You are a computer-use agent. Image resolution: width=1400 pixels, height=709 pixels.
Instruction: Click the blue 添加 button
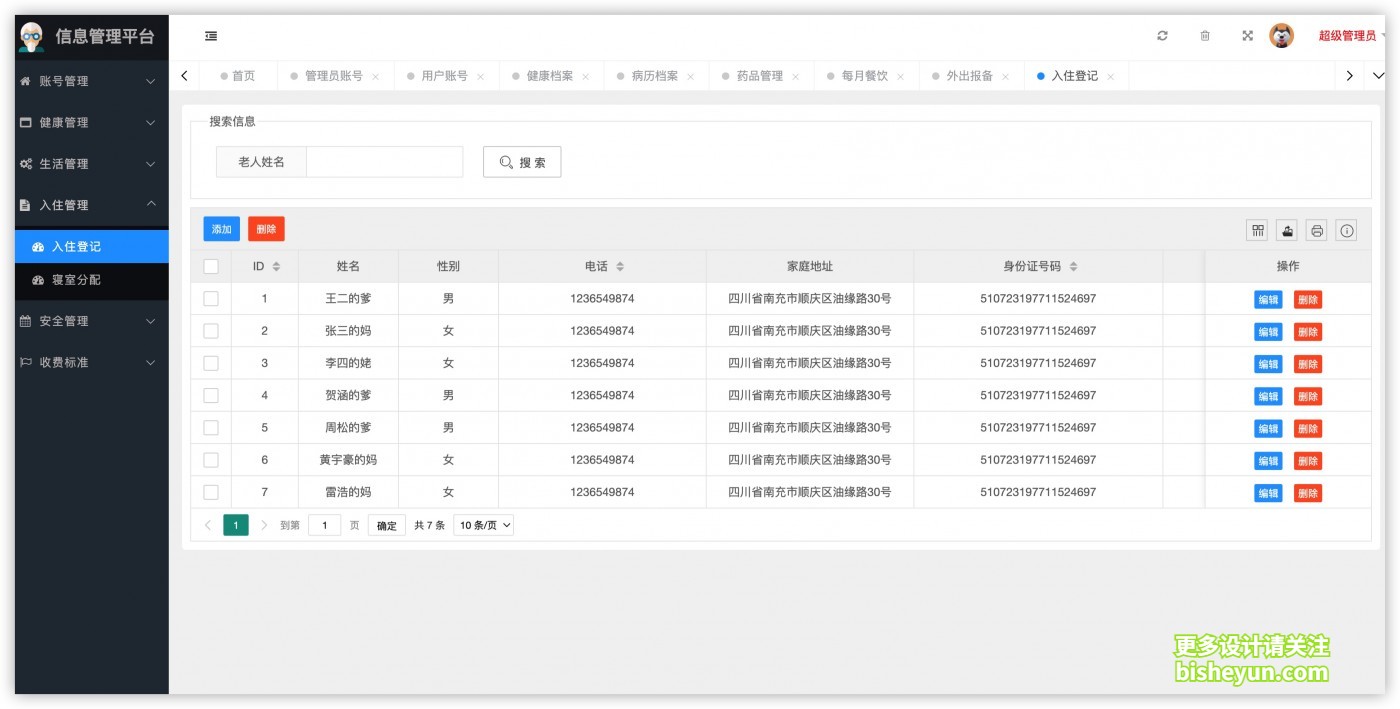pyautogui.click(x=221, y=229)
